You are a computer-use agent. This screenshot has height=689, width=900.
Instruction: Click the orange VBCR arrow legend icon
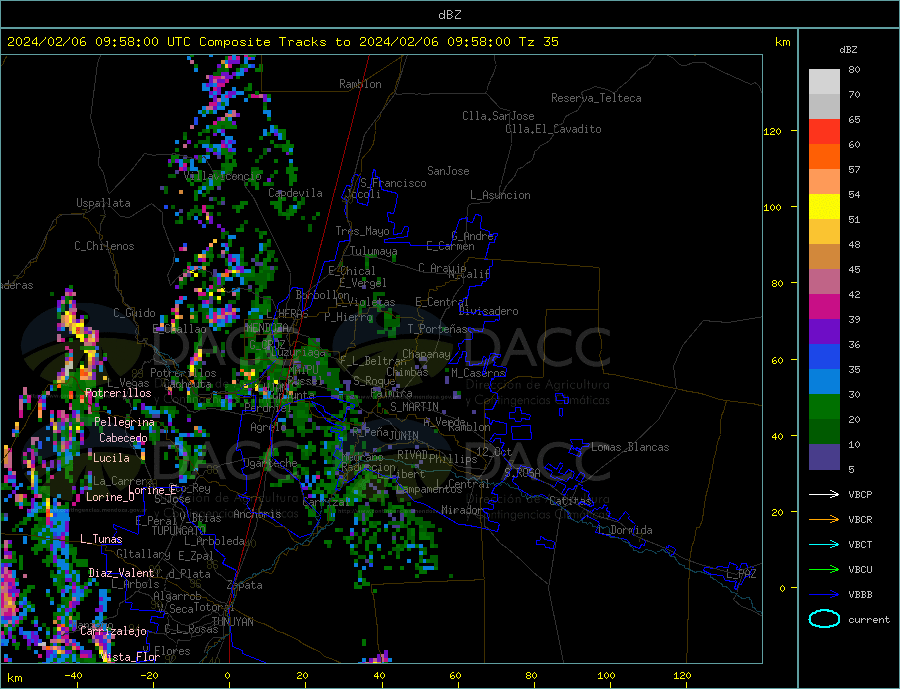coord(824,520)
